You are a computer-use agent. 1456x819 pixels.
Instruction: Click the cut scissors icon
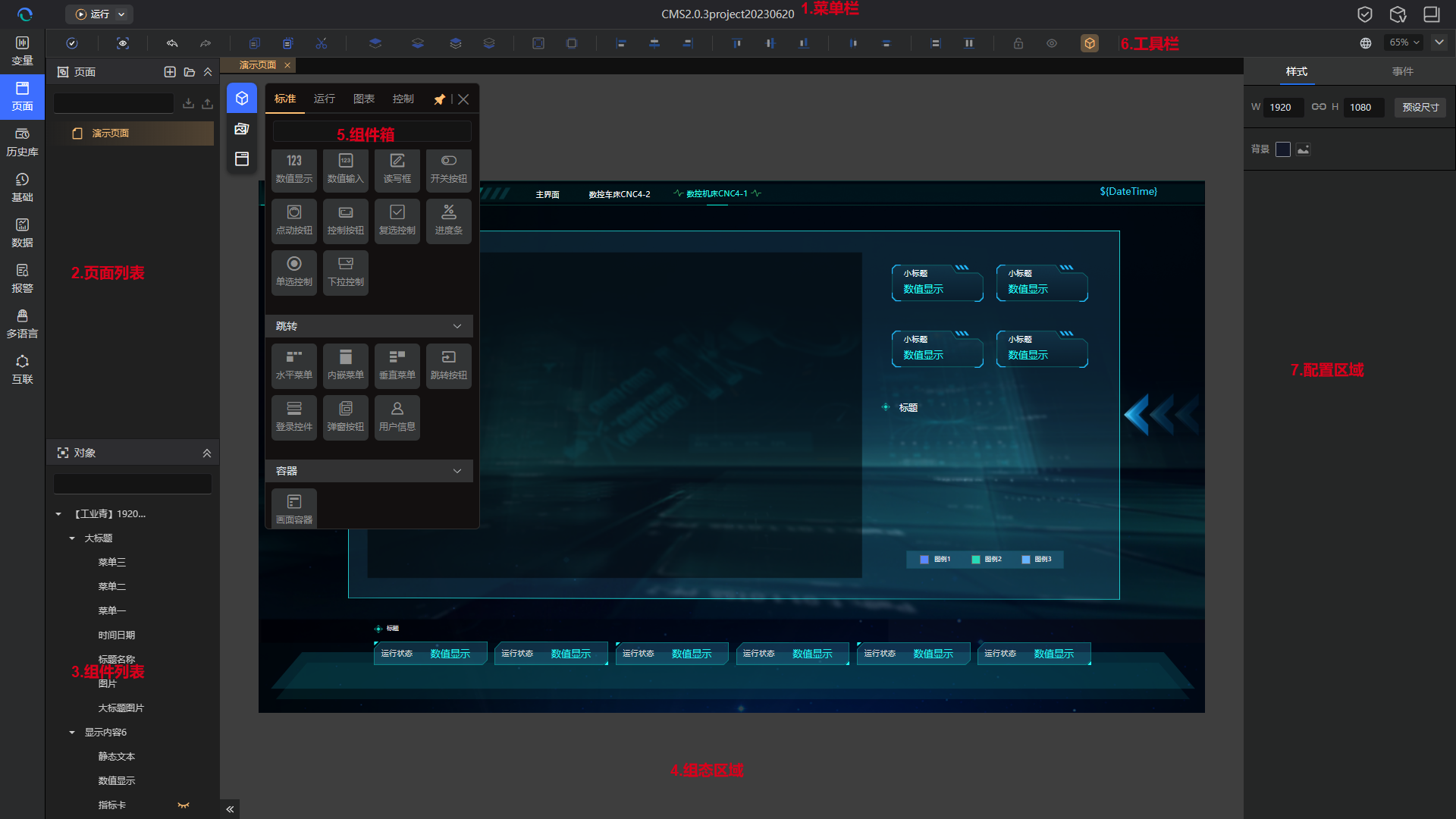click(x=322, y=43)
